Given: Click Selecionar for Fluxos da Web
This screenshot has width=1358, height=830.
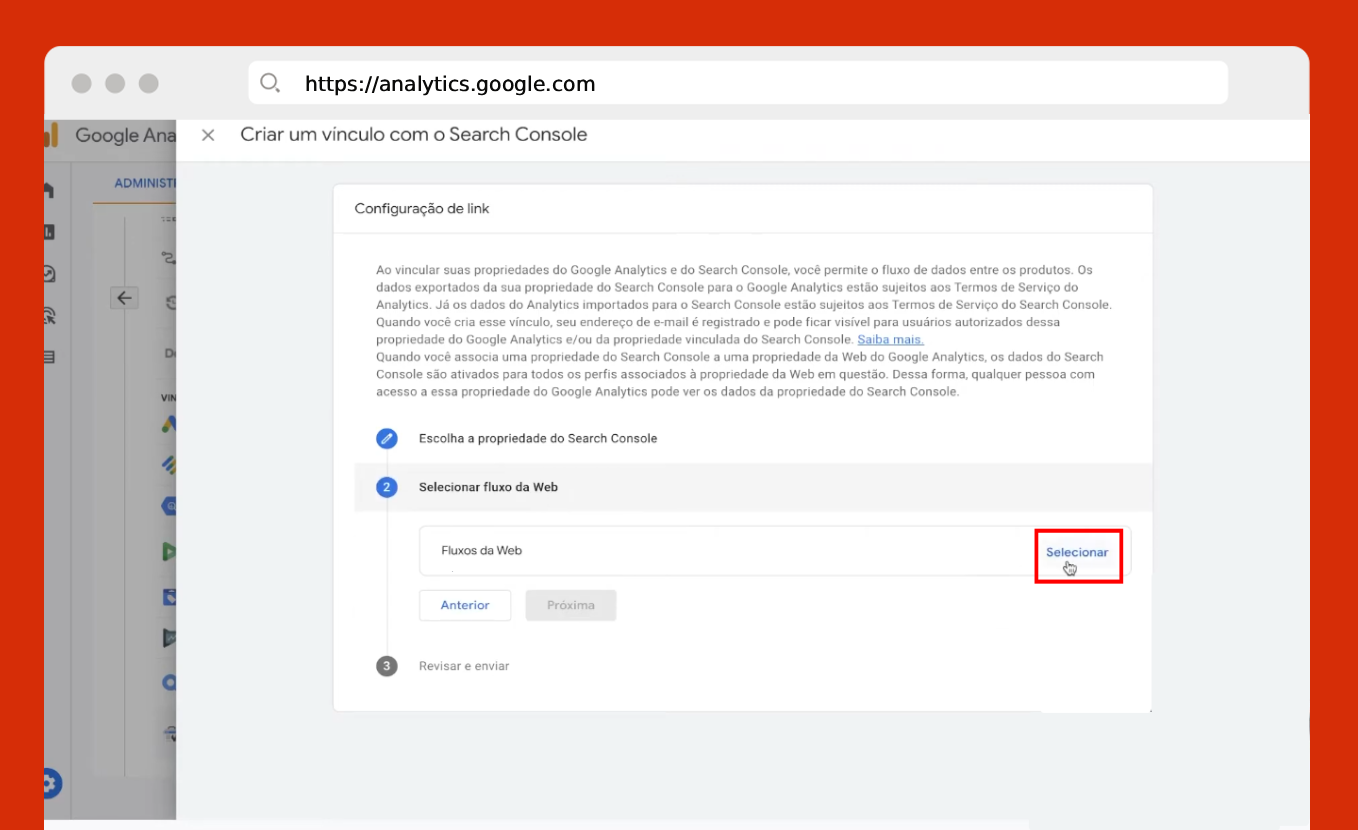Looking at the screenshot, I should (1077, 552).
